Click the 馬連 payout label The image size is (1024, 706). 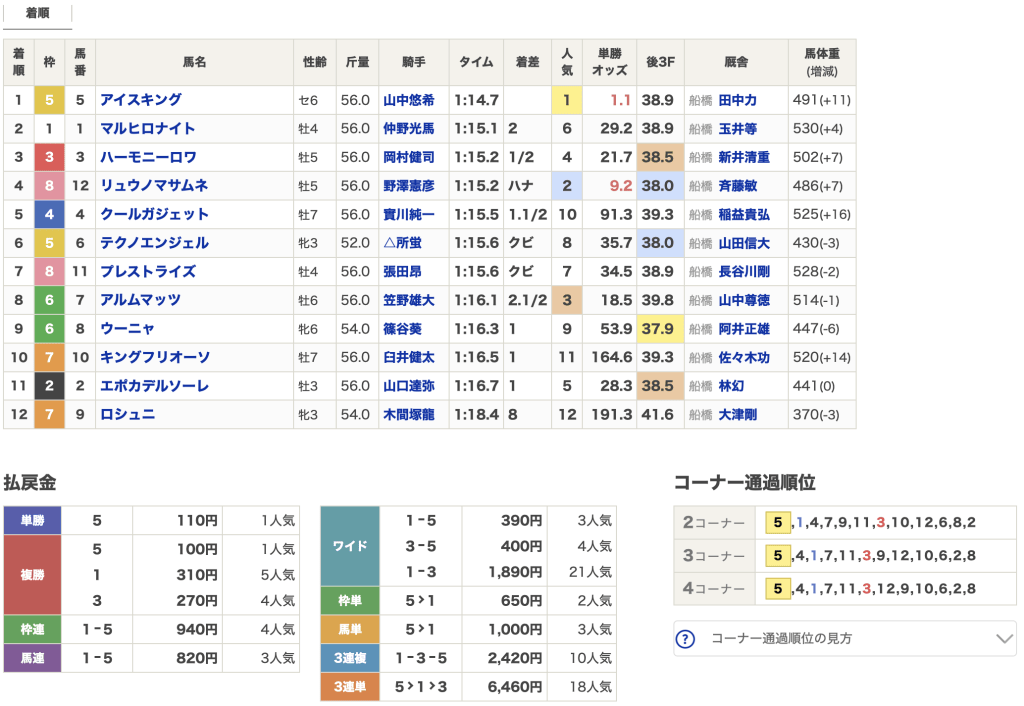[32, 658]
